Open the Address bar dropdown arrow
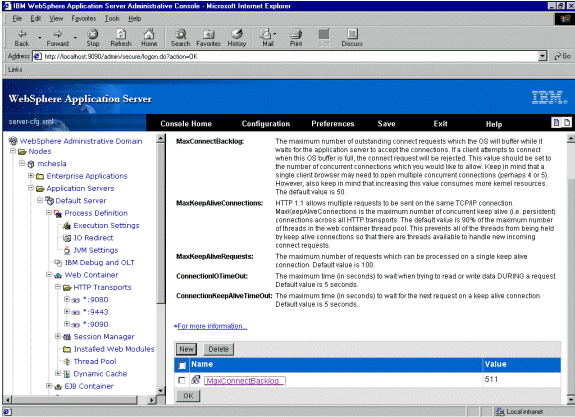 pyautogui.click(x=543, y=56)
